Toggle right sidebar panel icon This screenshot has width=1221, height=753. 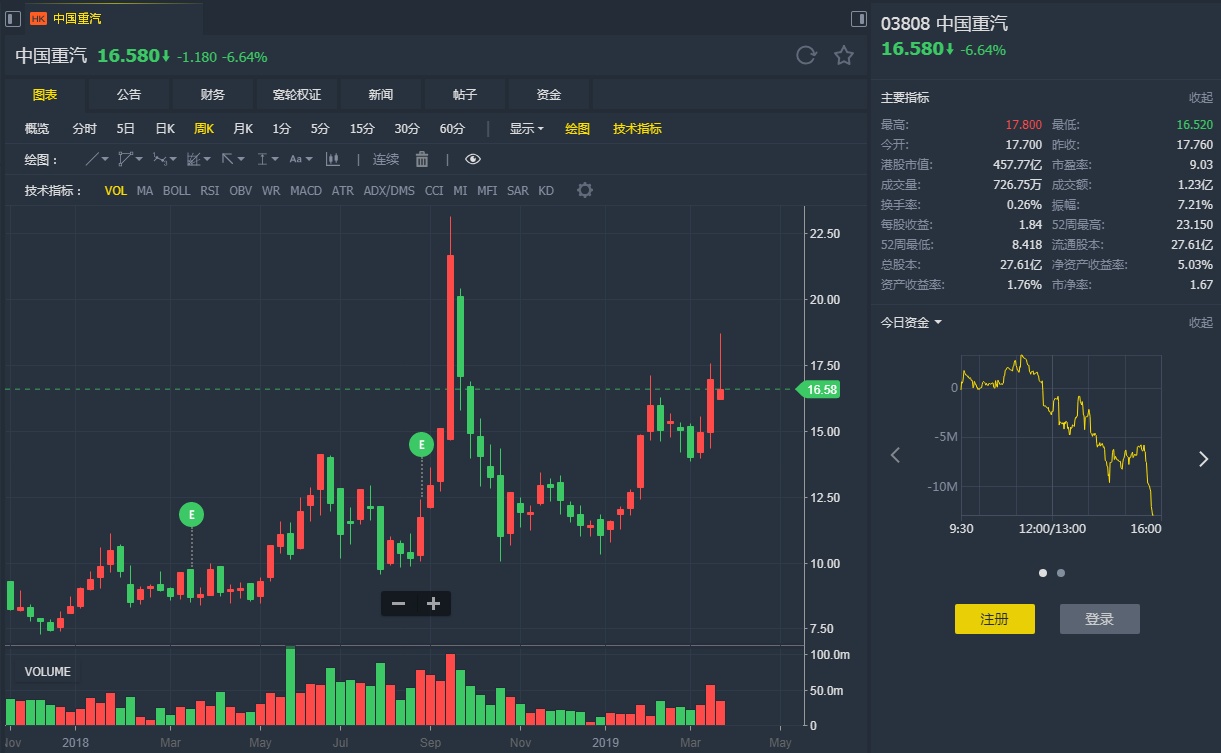pyautogui.click(x=858, y=18)
